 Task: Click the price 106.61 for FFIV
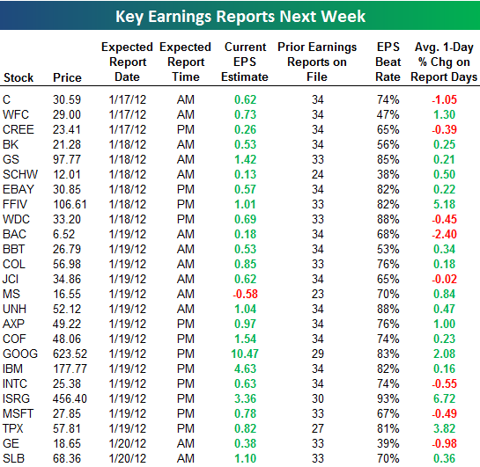point(70,204)
